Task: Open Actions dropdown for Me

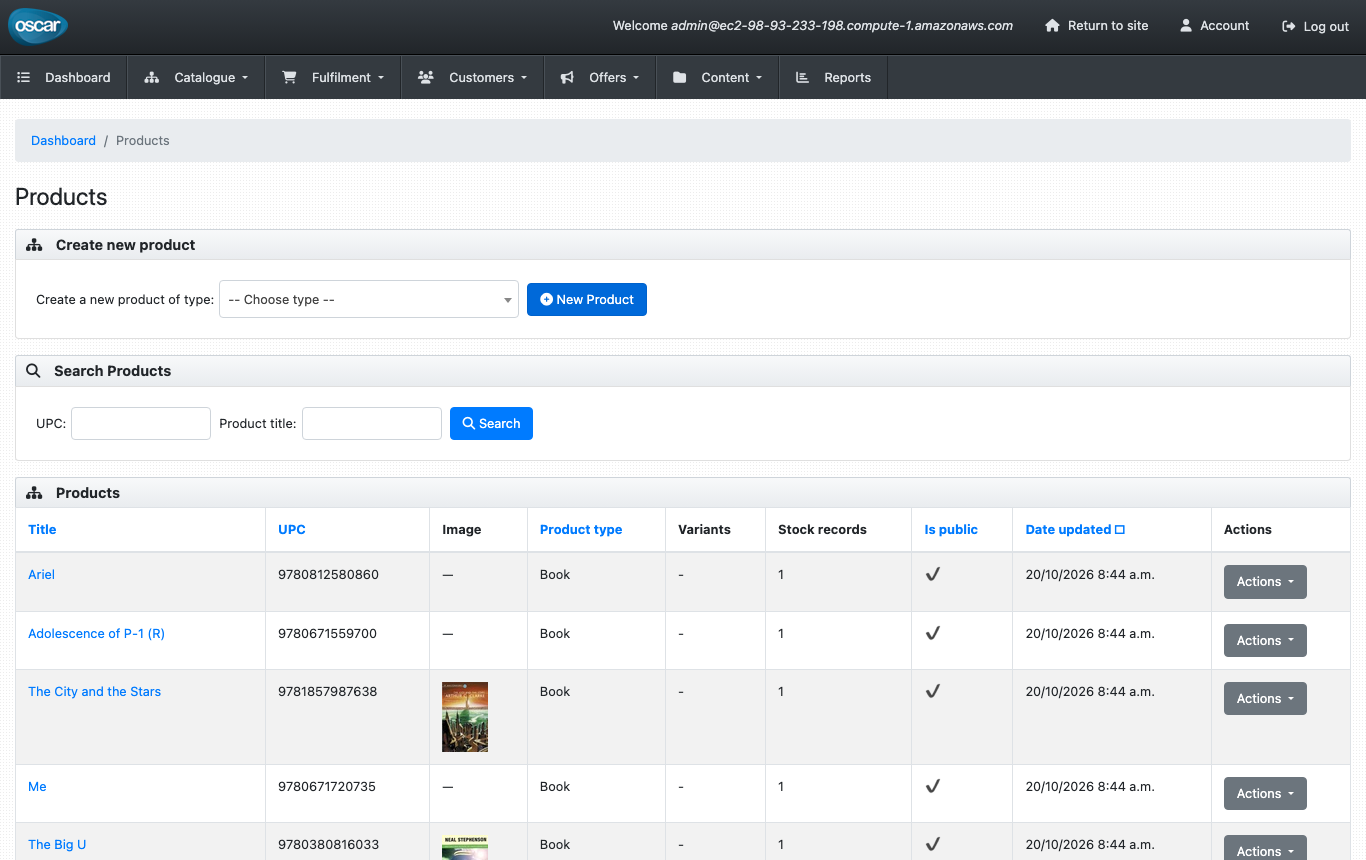Action: (x=1265, y=794)
